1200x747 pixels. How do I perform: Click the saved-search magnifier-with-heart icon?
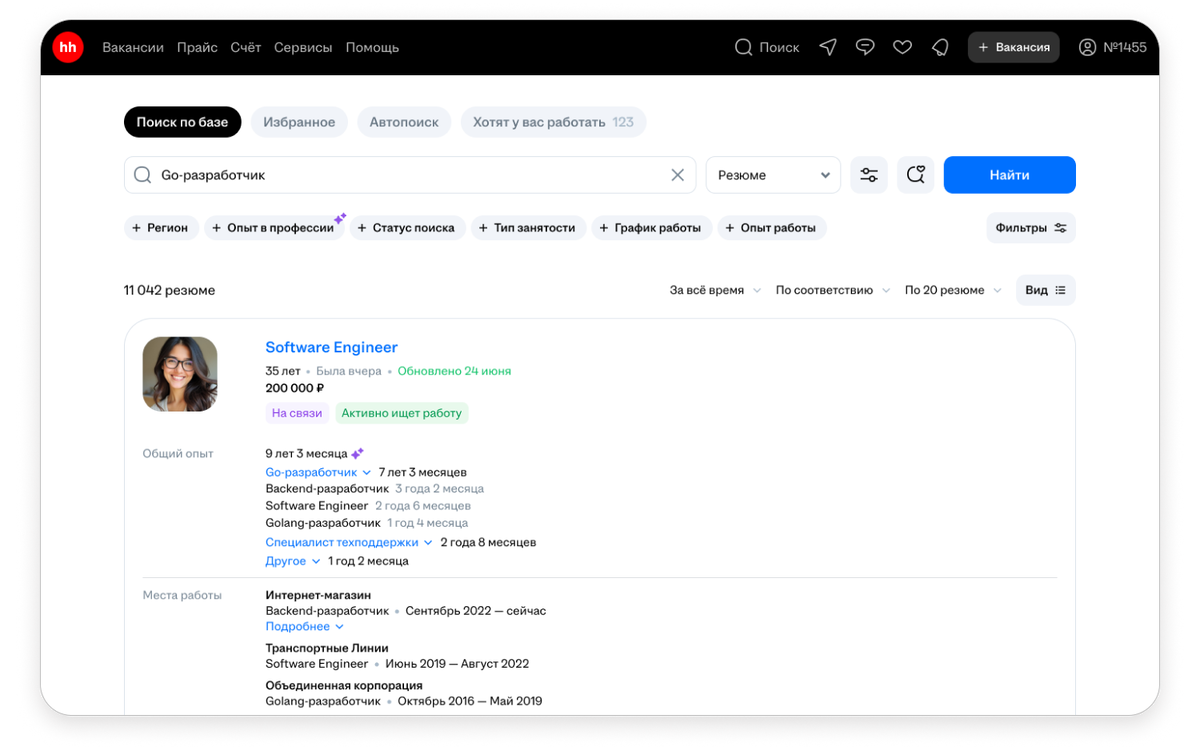(915, 174)
